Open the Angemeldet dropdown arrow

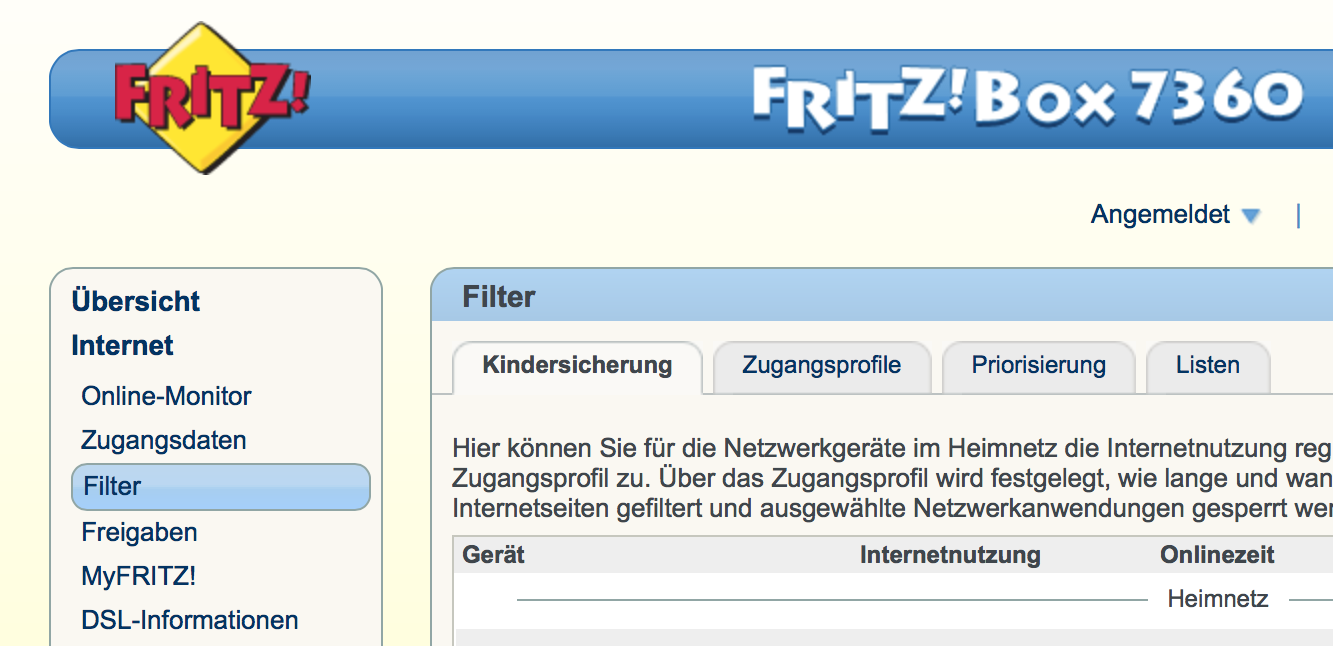pos(1250,215)
